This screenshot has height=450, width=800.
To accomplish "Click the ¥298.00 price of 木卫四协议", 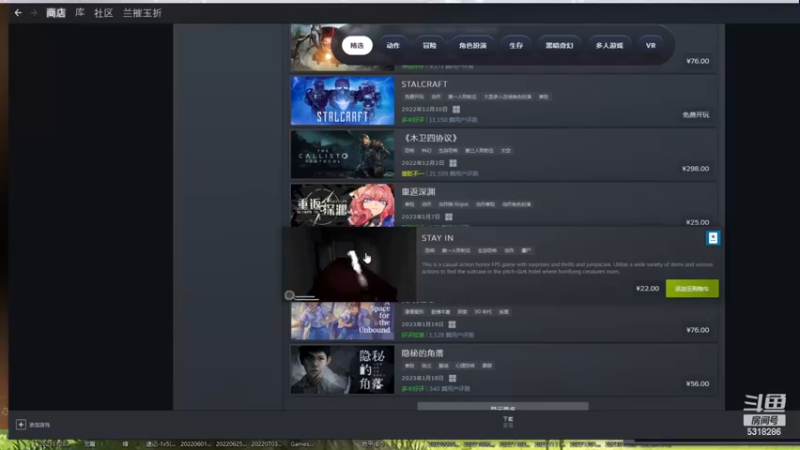I will (695, 168).
